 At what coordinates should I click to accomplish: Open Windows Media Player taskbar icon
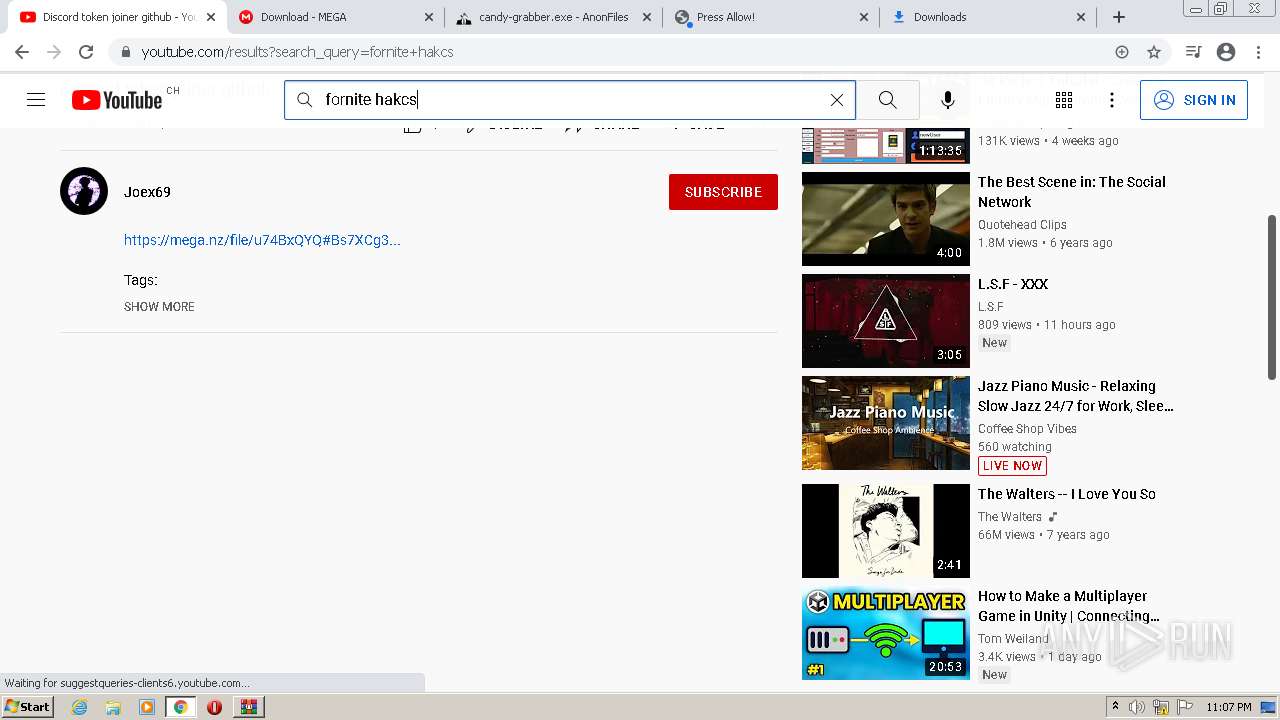(147, 707)
